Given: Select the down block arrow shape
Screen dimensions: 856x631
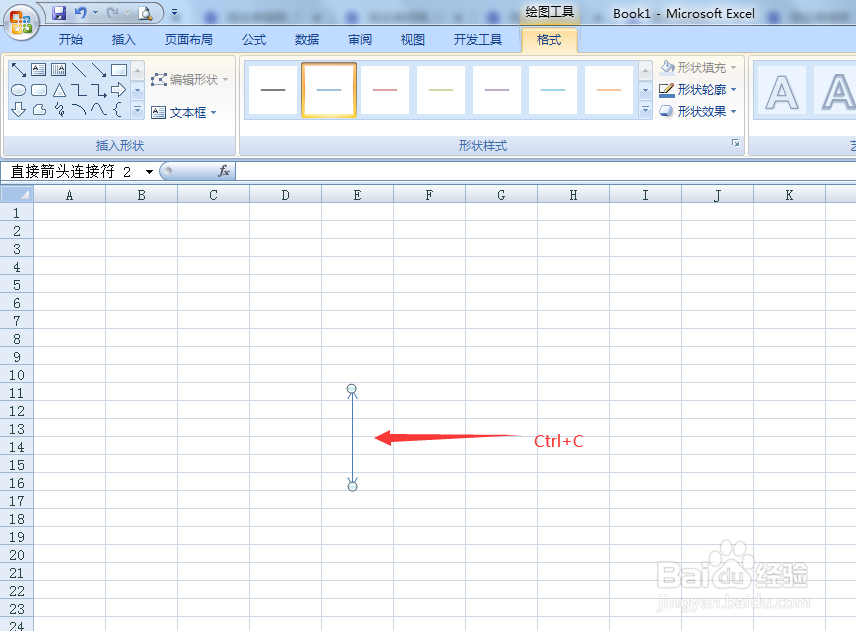Looking at the screenshot, I should coord(19,110).
